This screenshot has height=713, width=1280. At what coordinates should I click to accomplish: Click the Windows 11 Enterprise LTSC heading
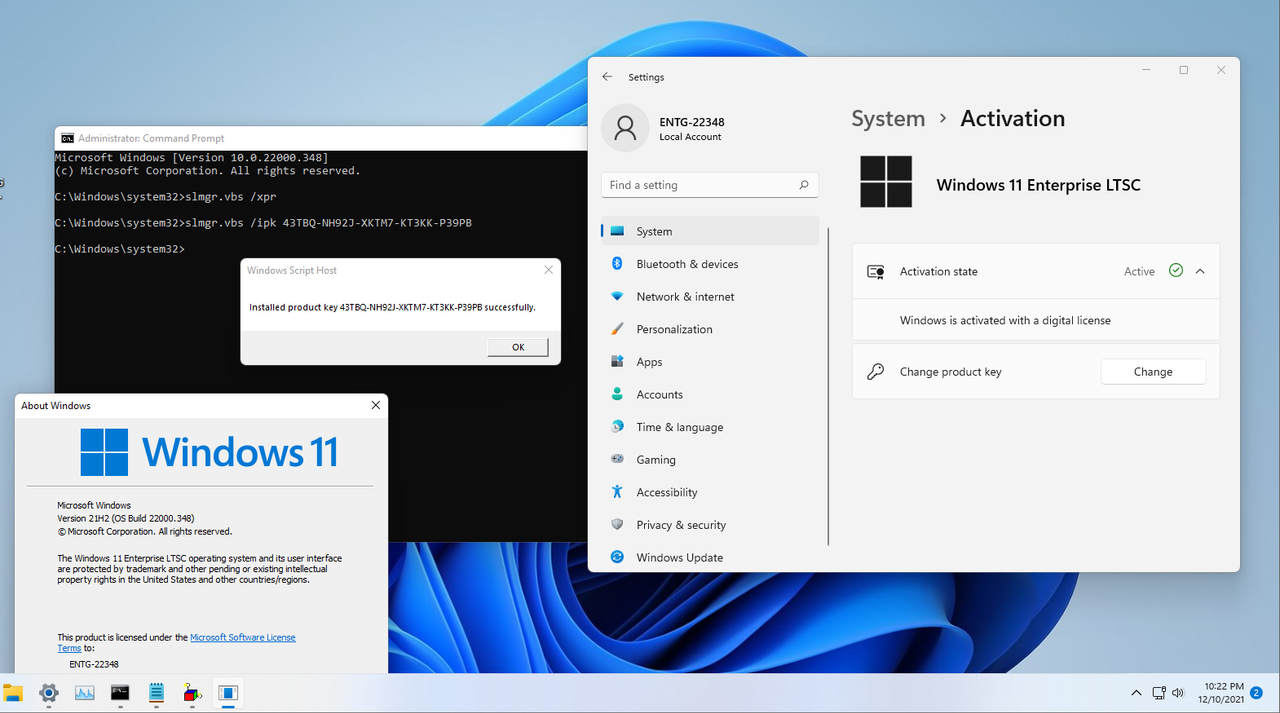pyautogui.click(x=1038, y=185)
